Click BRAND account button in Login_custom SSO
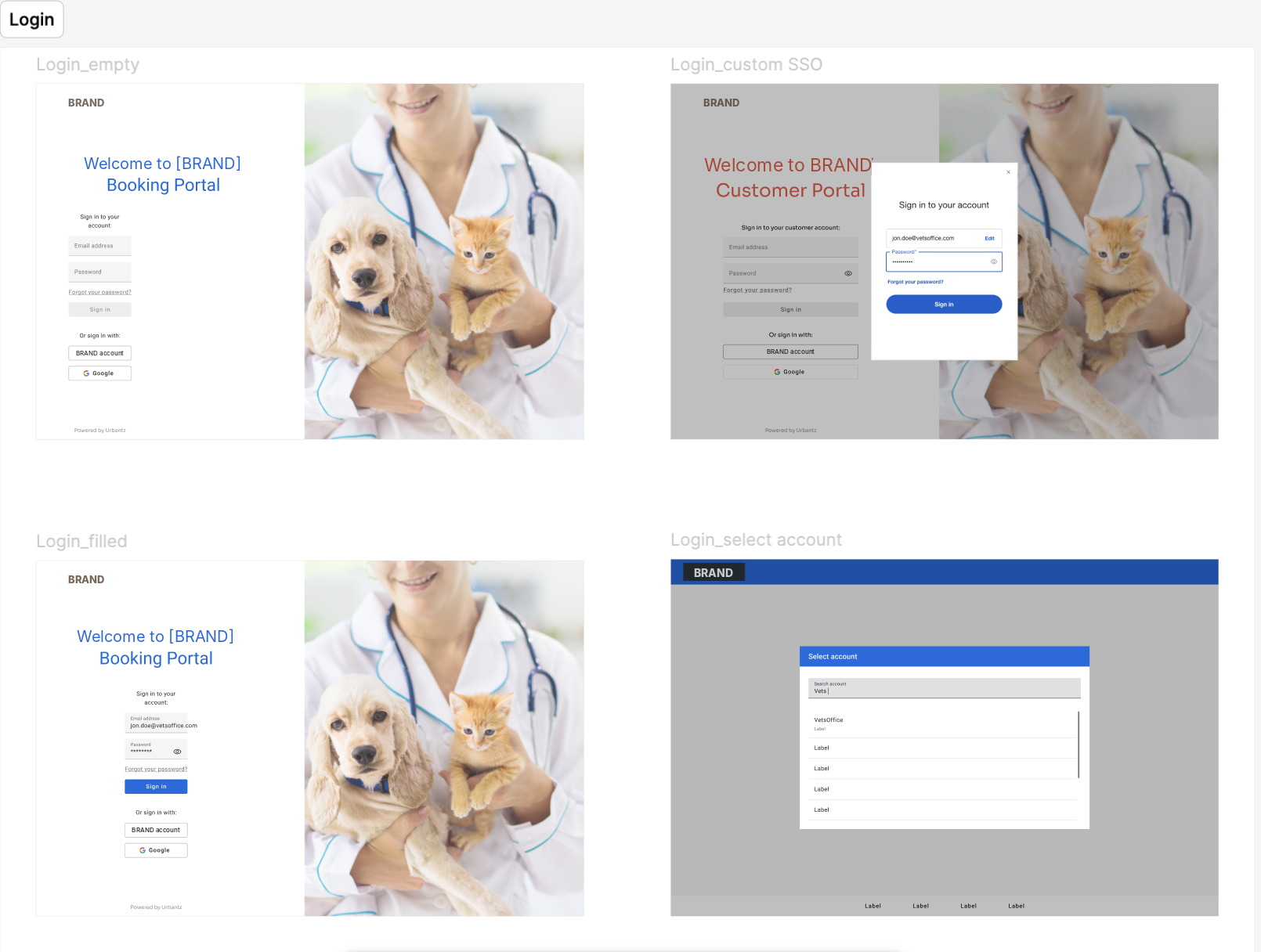 [790, 352]
